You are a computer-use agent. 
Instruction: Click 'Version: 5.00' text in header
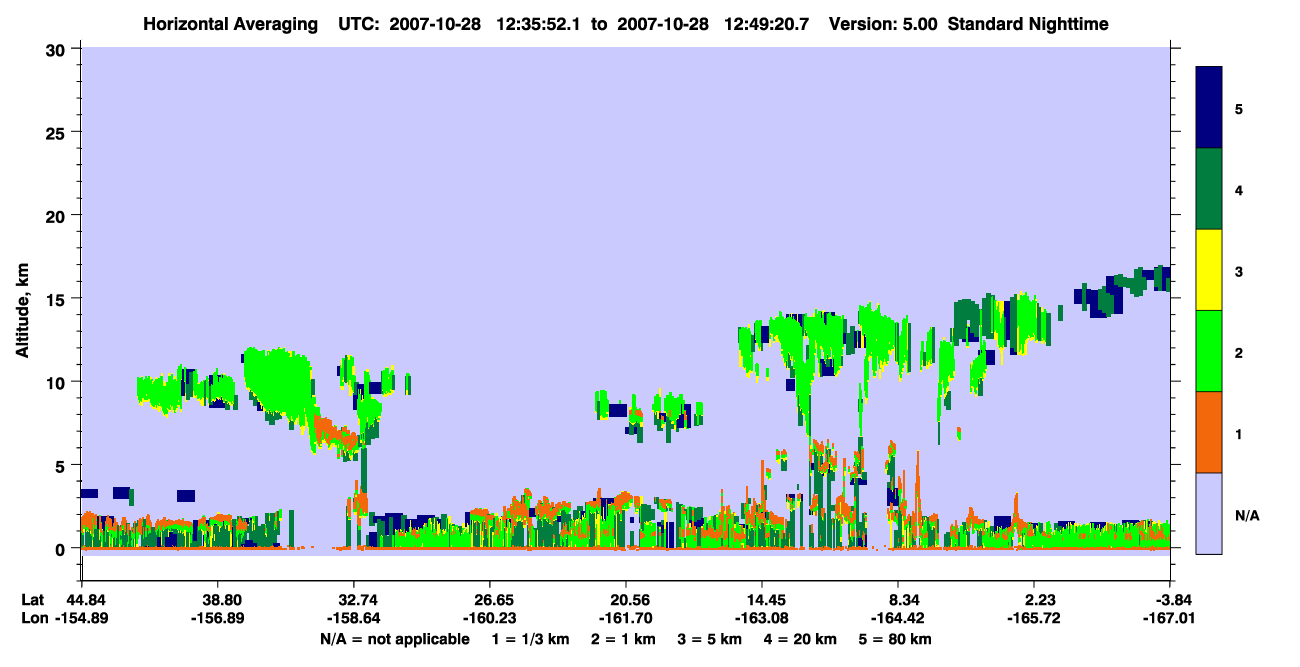(883, 23)
